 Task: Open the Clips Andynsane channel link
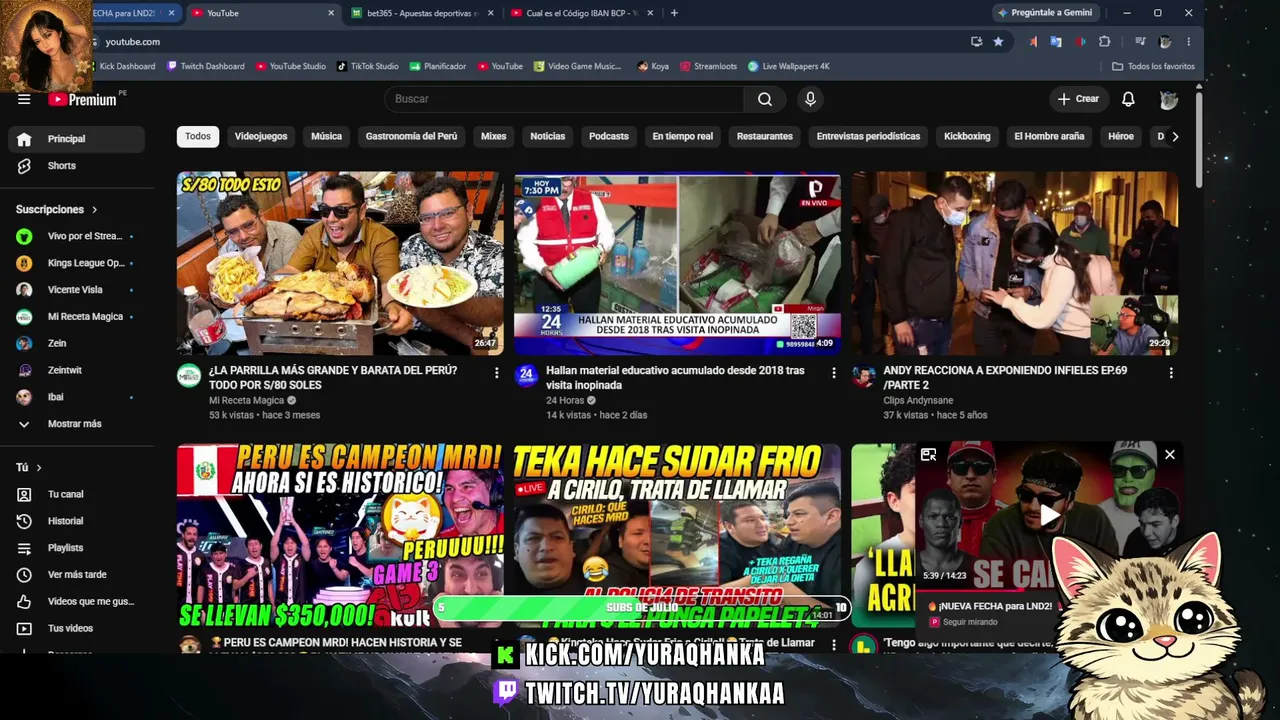click(918, 400)
